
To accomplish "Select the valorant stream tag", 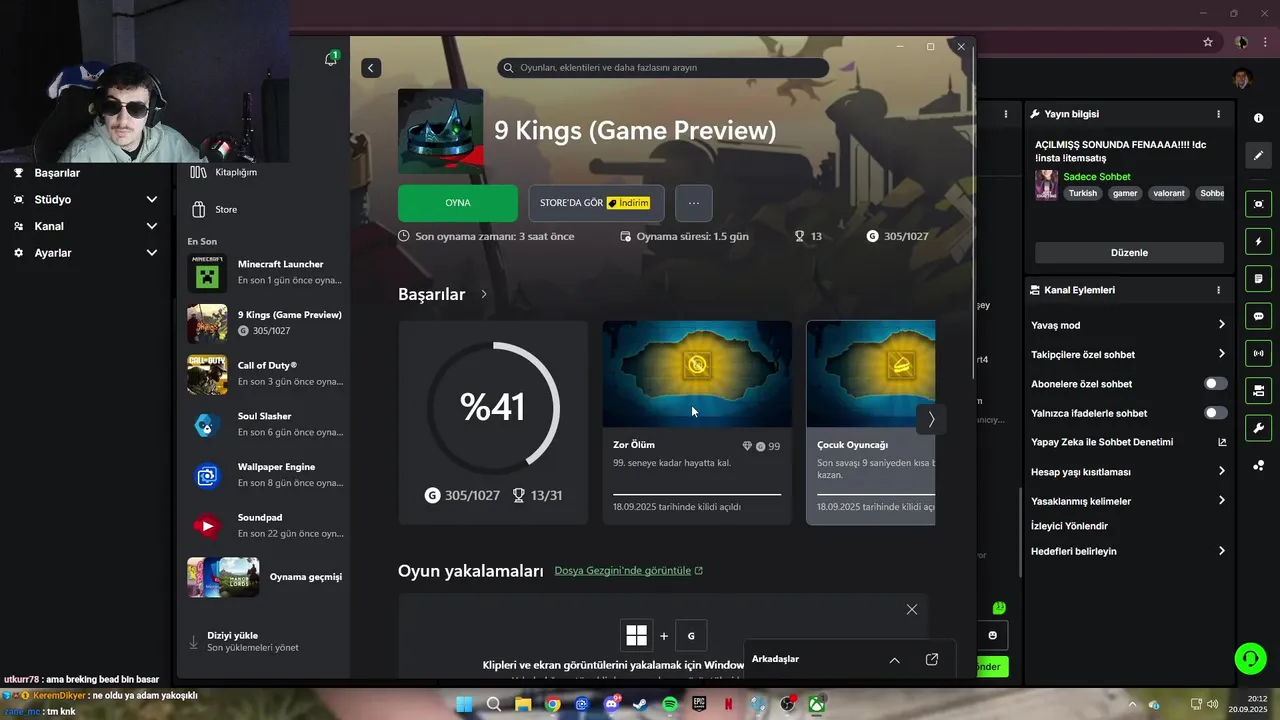I will point(1170,193).
